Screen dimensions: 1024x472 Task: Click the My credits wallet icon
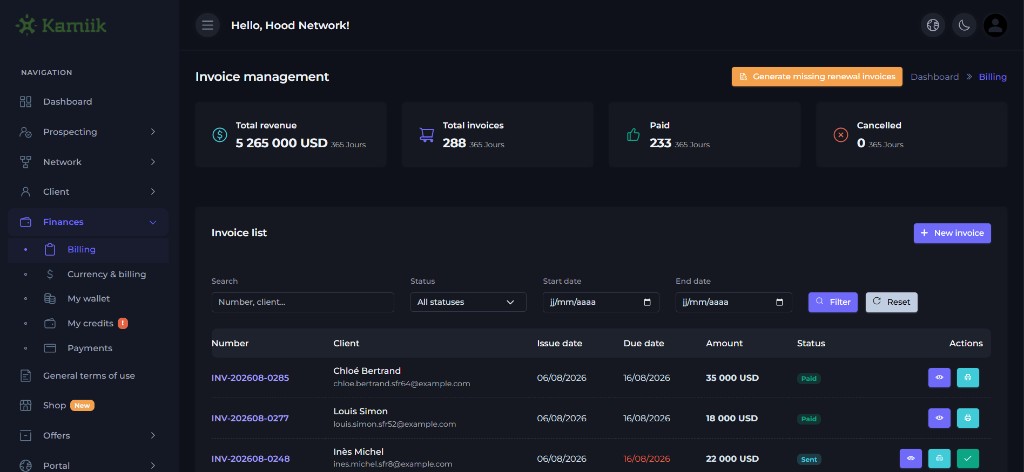tap(50, 323)
